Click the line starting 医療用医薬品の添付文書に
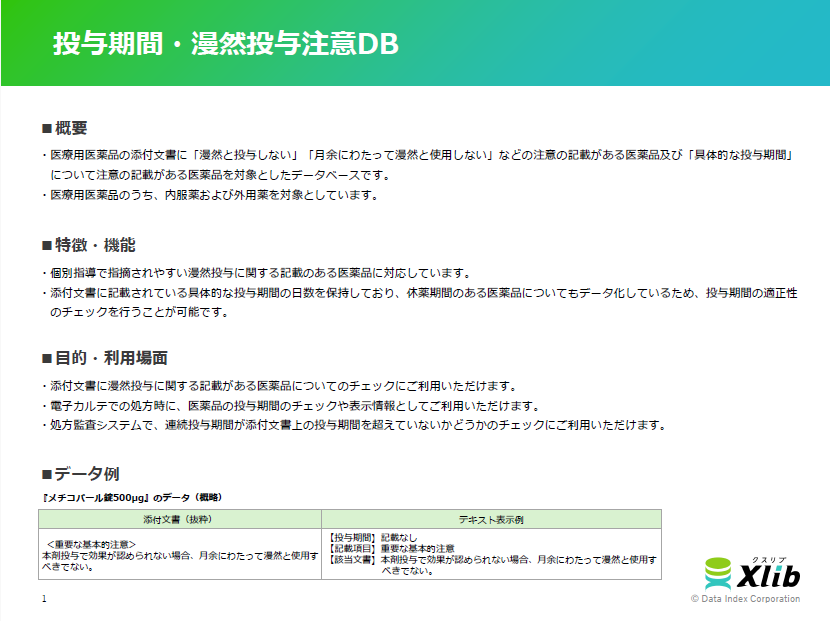 point(418,155)
